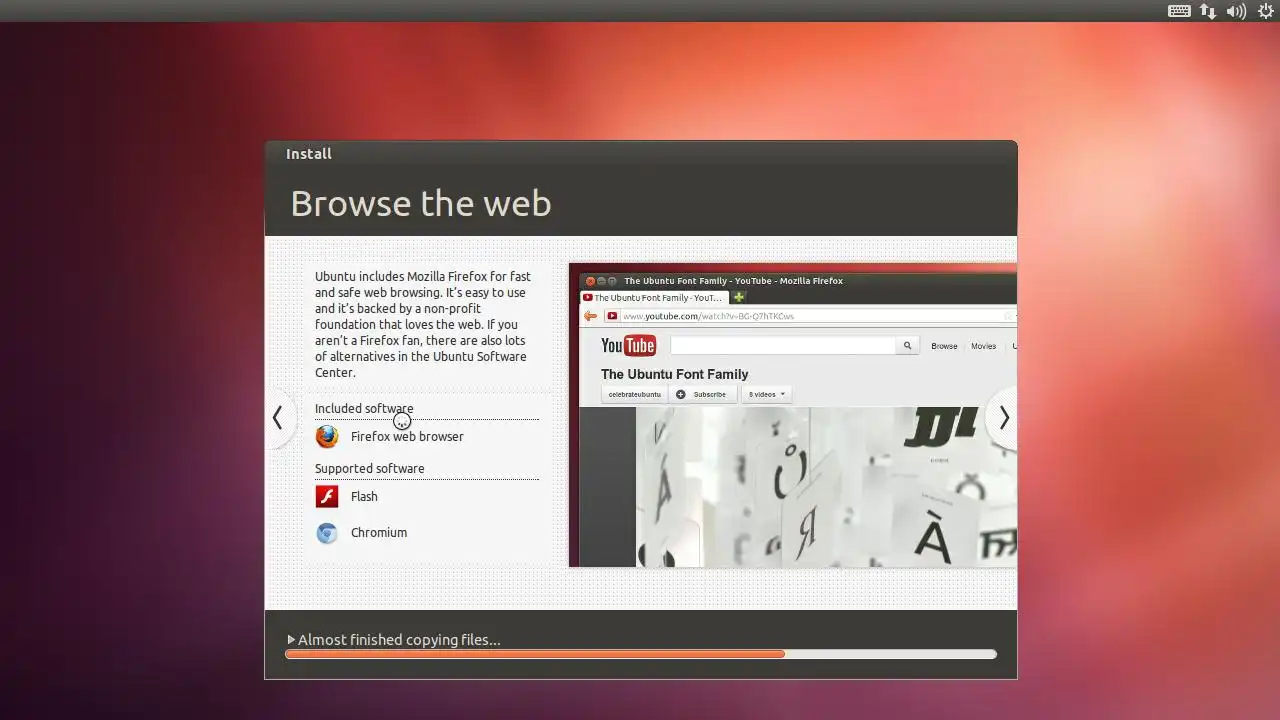
Task: Click the Browse the web heading
Action: point(421,204)
